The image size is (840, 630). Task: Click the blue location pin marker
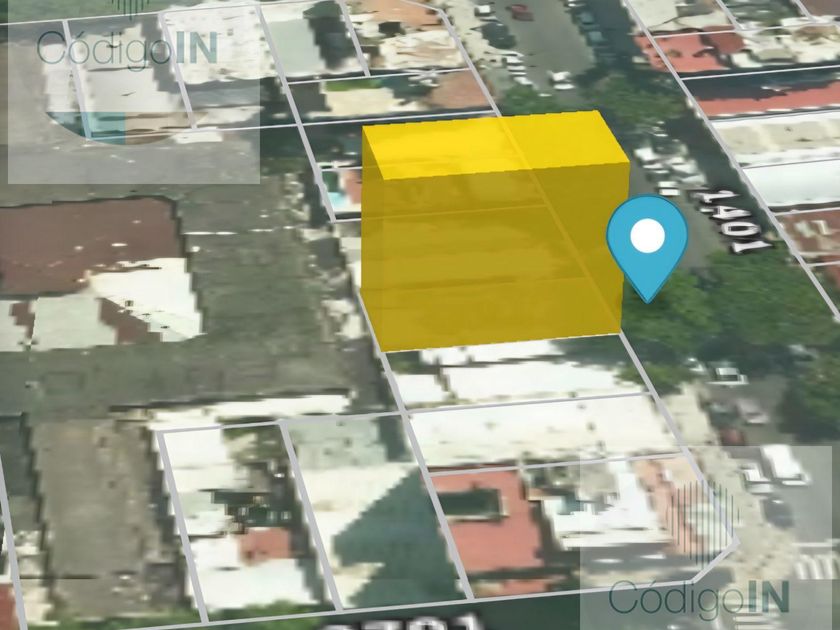click(647, 249)
